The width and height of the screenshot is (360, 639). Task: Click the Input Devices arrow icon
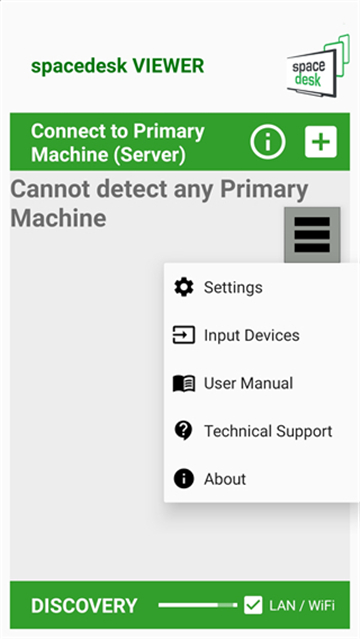click(184, 335)
